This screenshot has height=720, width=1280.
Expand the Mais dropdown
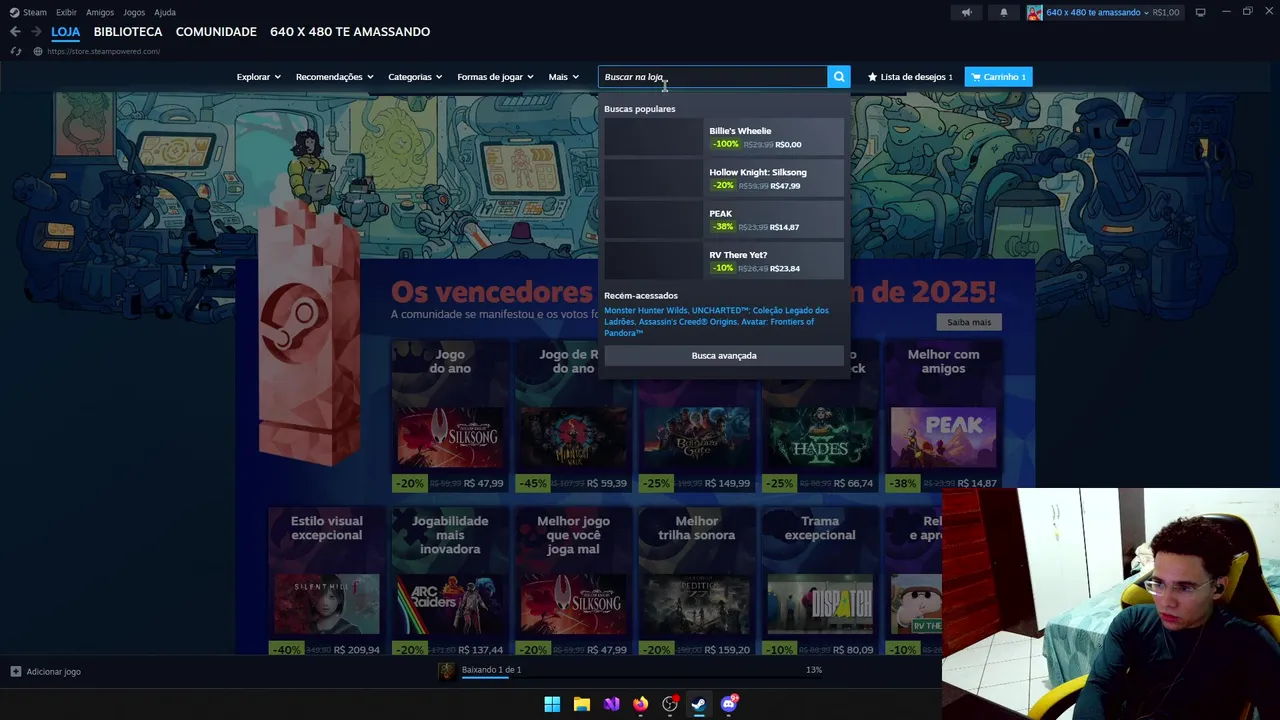[x=563, y=77]
